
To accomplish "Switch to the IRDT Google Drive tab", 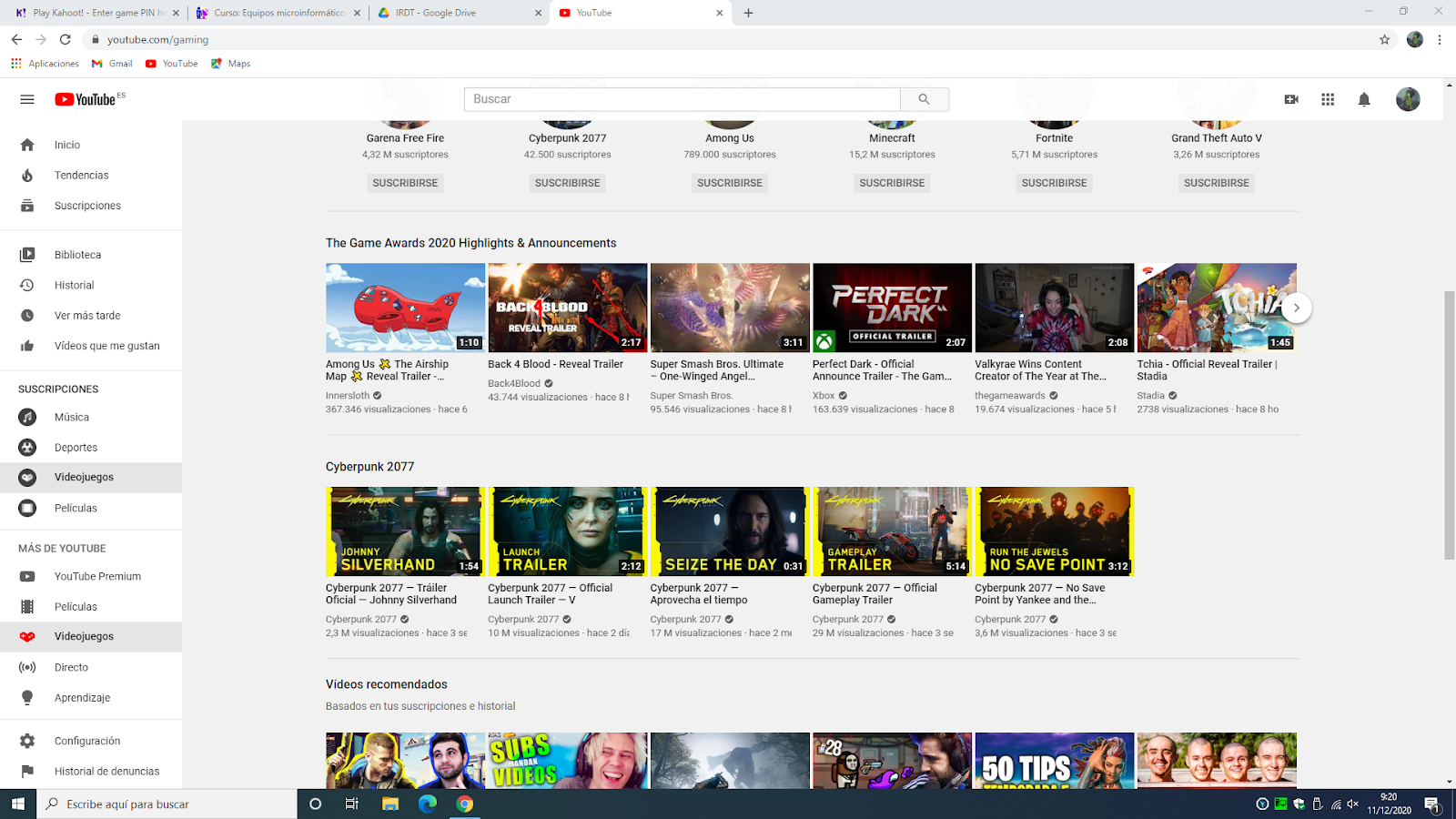I will tap(459, 13).
